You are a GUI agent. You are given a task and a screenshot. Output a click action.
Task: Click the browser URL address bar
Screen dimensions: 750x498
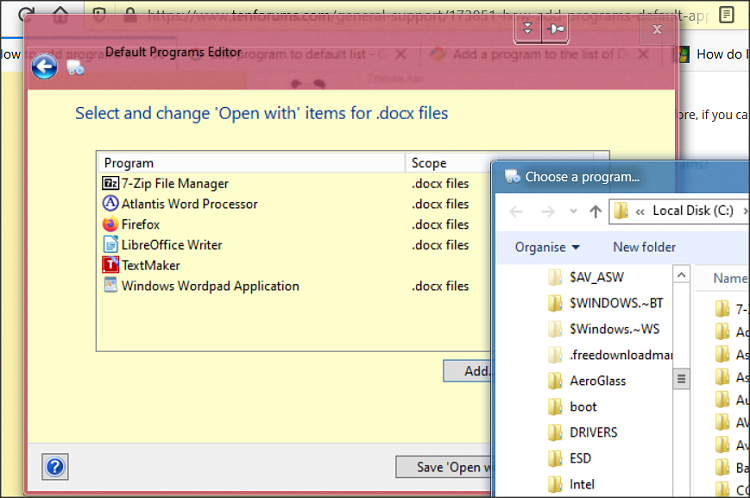tap(426, 15)
